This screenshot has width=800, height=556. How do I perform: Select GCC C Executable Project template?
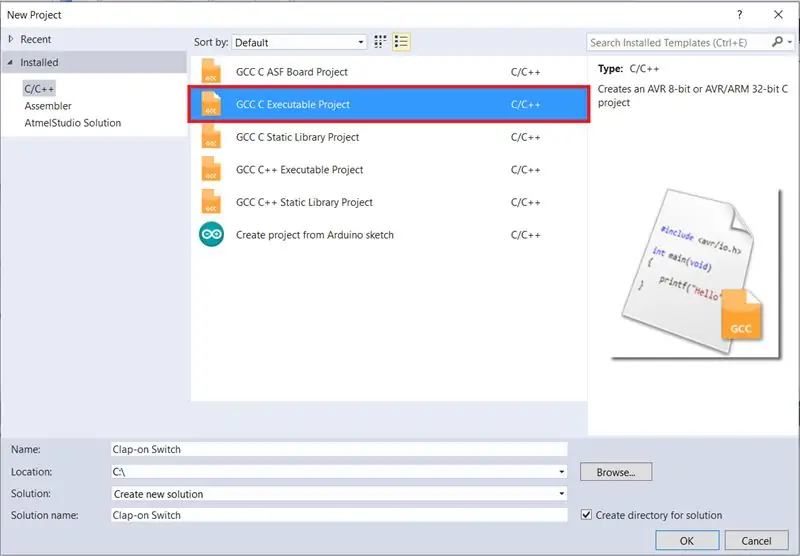click(389, 104)
